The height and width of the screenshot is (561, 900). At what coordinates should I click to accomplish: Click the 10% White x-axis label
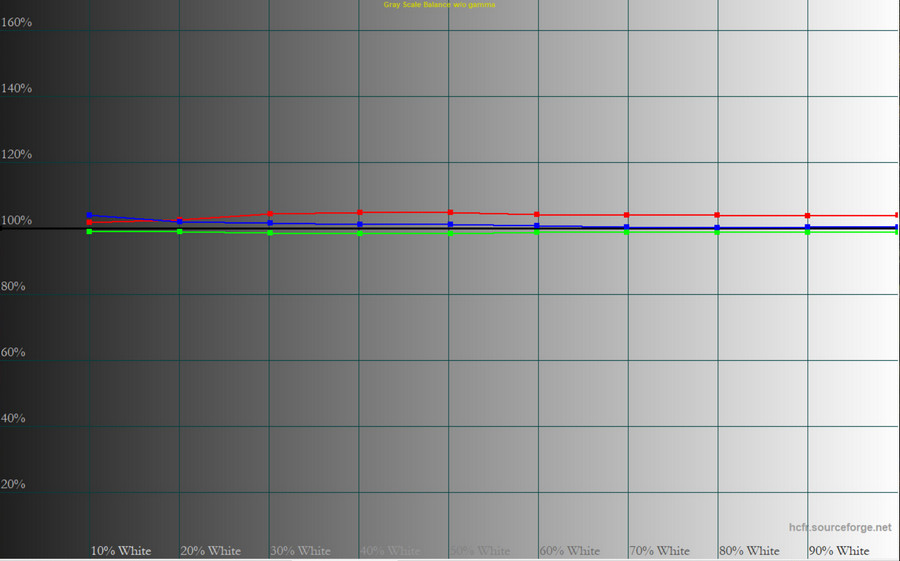tap(121, 551)
